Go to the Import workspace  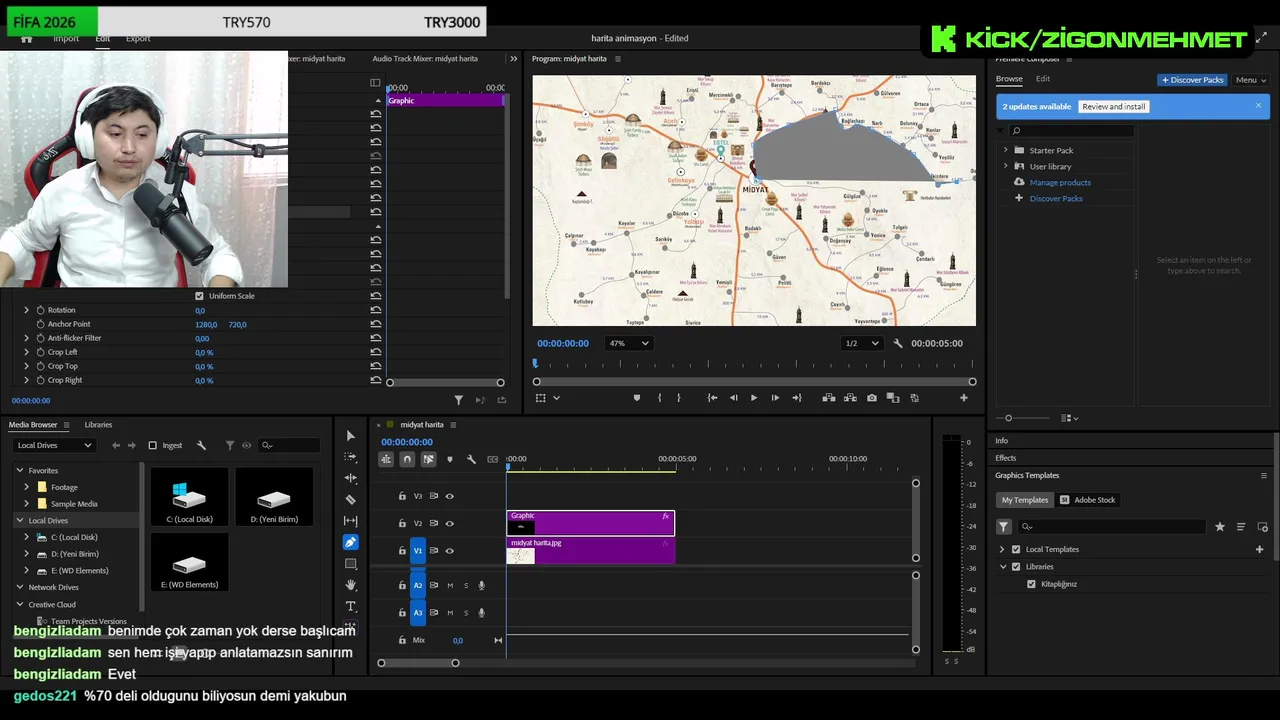click(66, 39)
